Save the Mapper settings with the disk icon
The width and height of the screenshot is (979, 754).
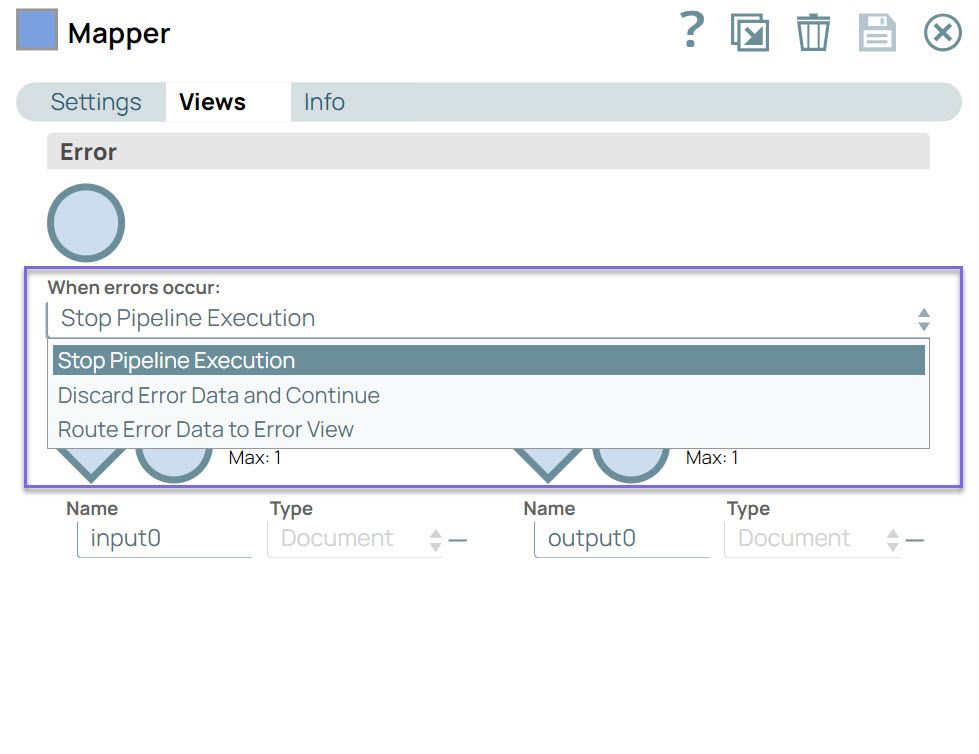pos(877,31)
